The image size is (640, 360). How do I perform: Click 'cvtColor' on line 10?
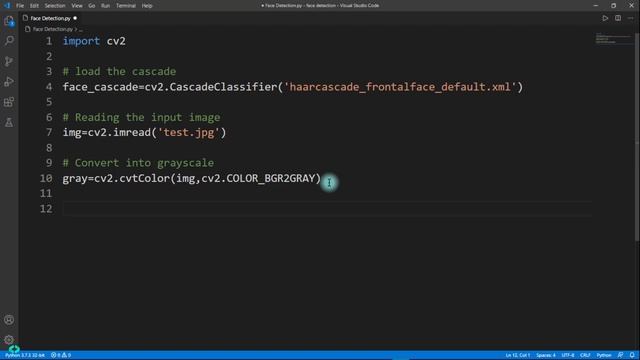click(144, 178)
